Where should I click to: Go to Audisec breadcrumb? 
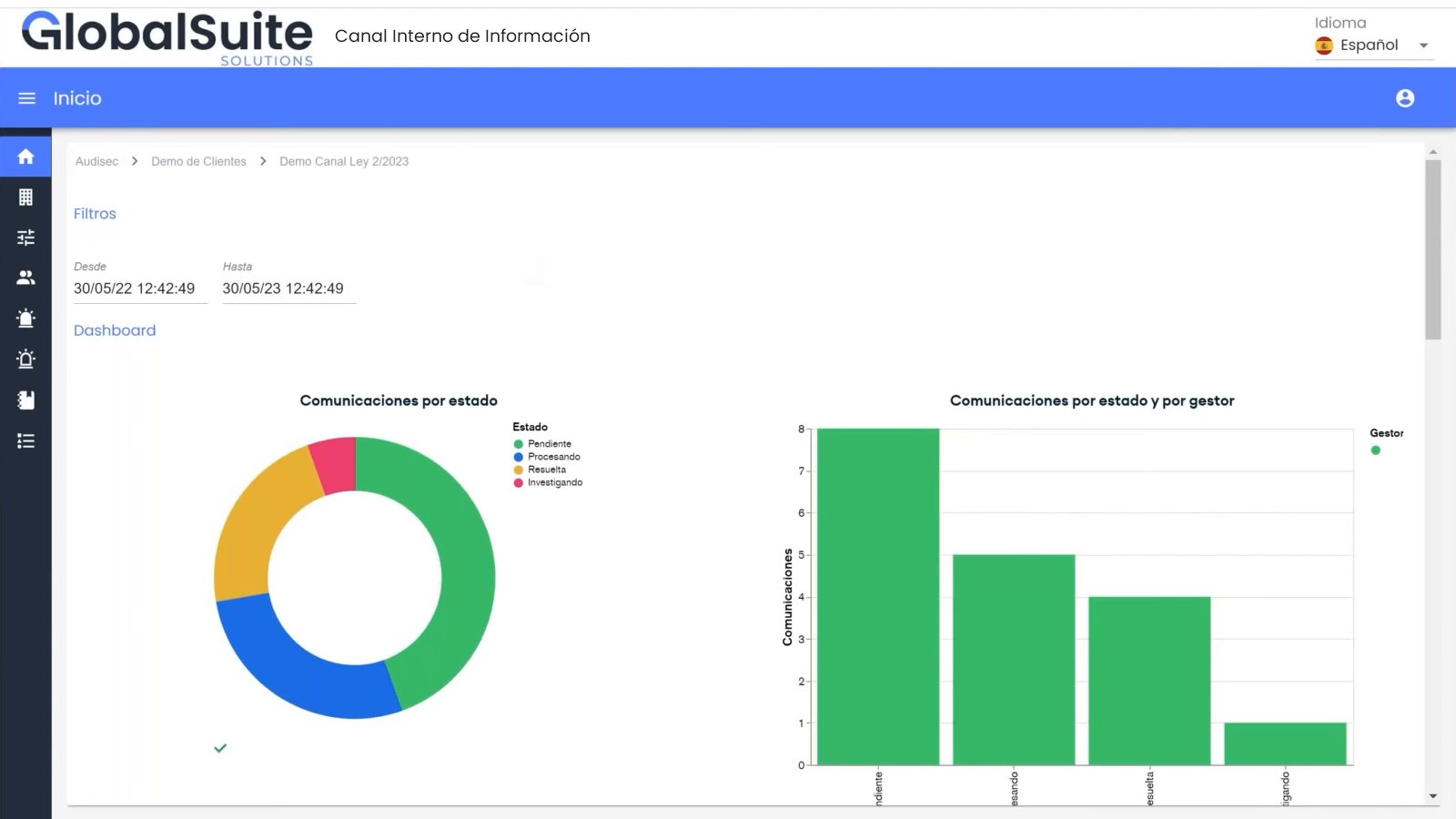[96, 161]
